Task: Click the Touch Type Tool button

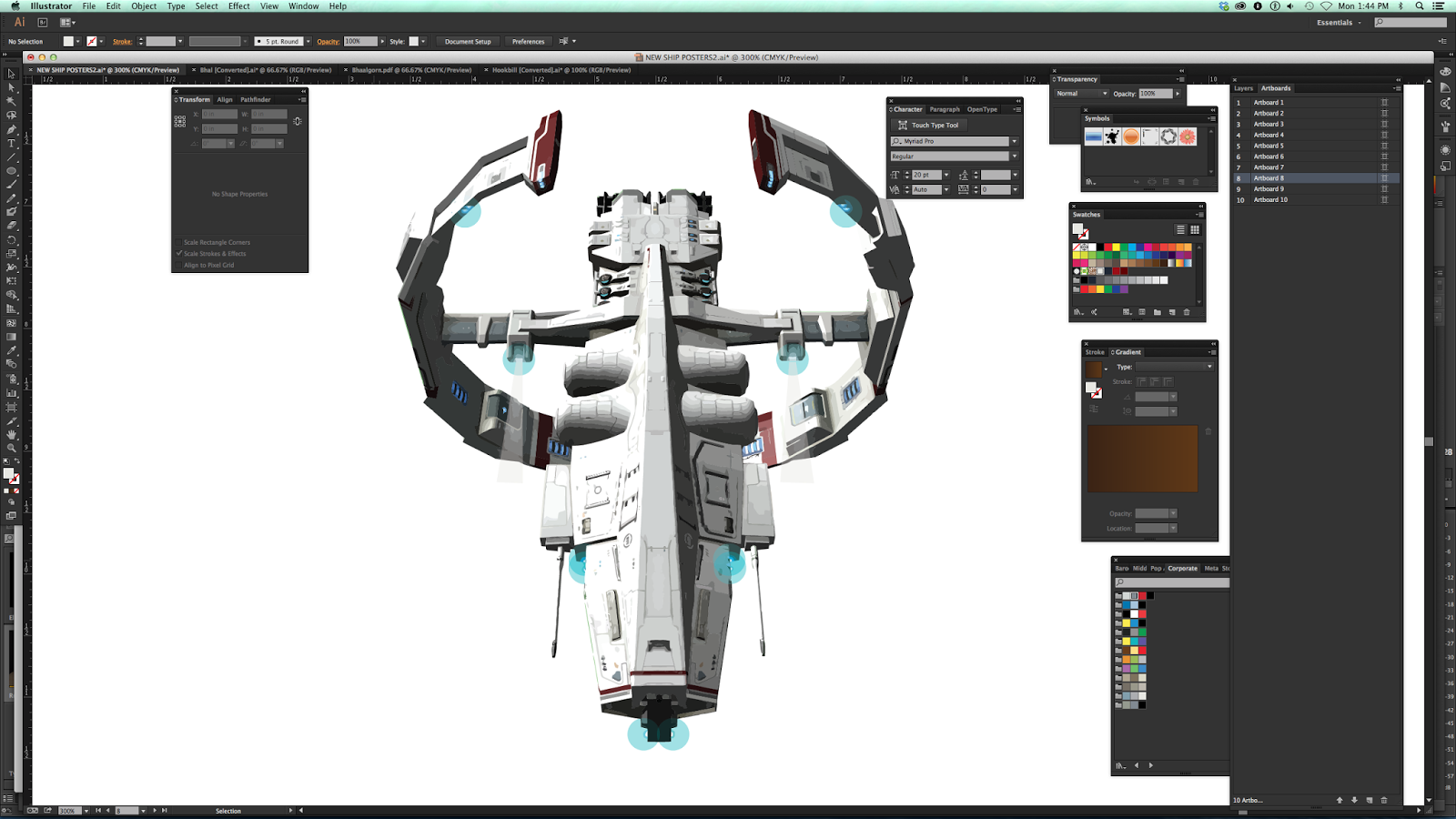Action: tap(928, 126)
